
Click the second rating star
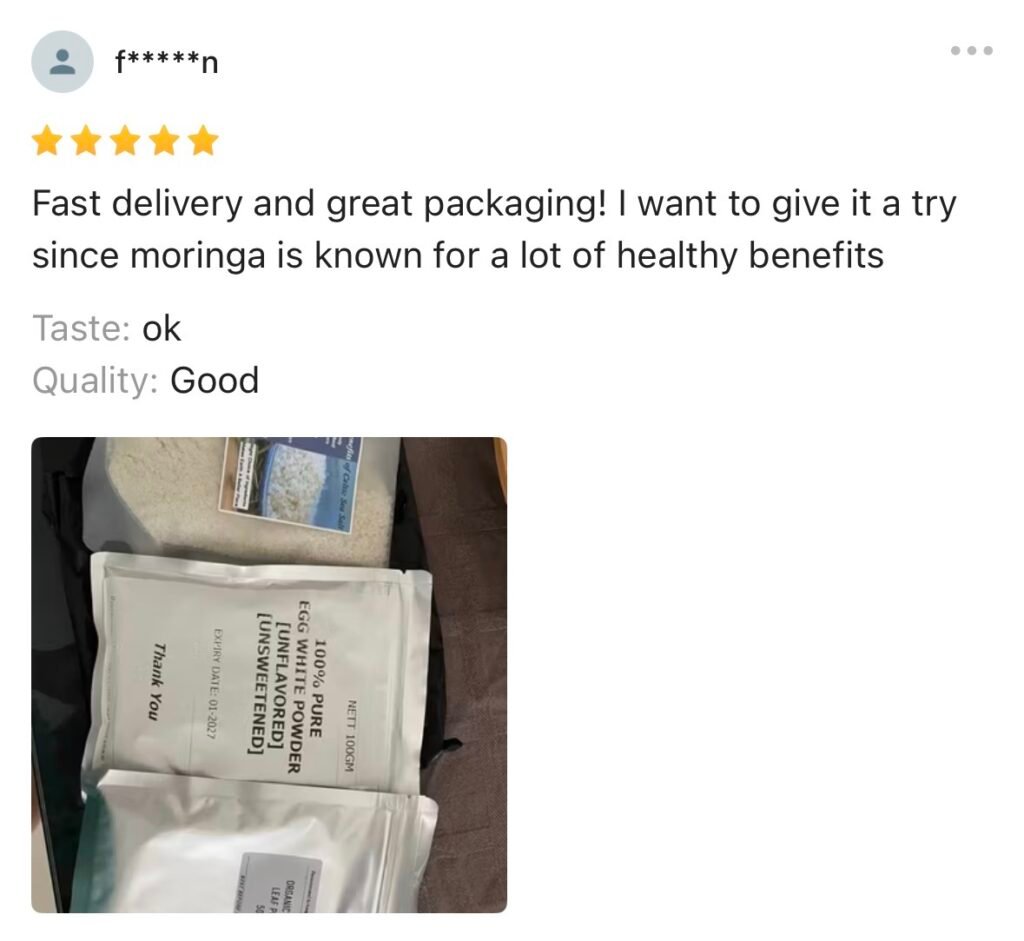[86, 140]
